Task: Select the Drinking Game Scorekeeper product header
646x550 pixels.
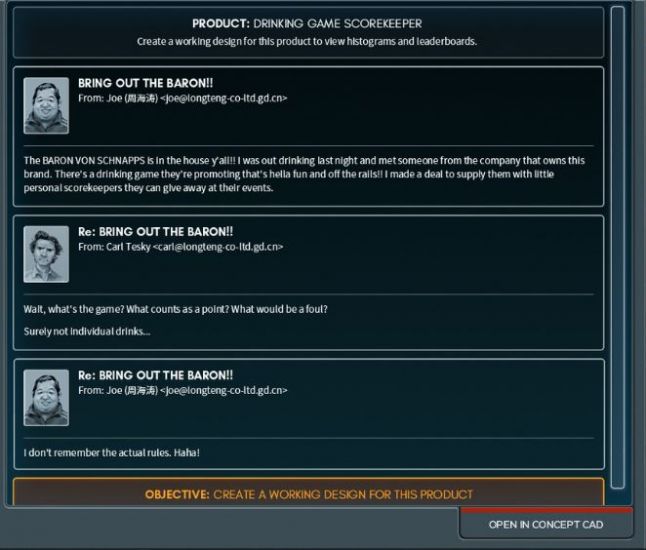Action: (x=309, y=32)
